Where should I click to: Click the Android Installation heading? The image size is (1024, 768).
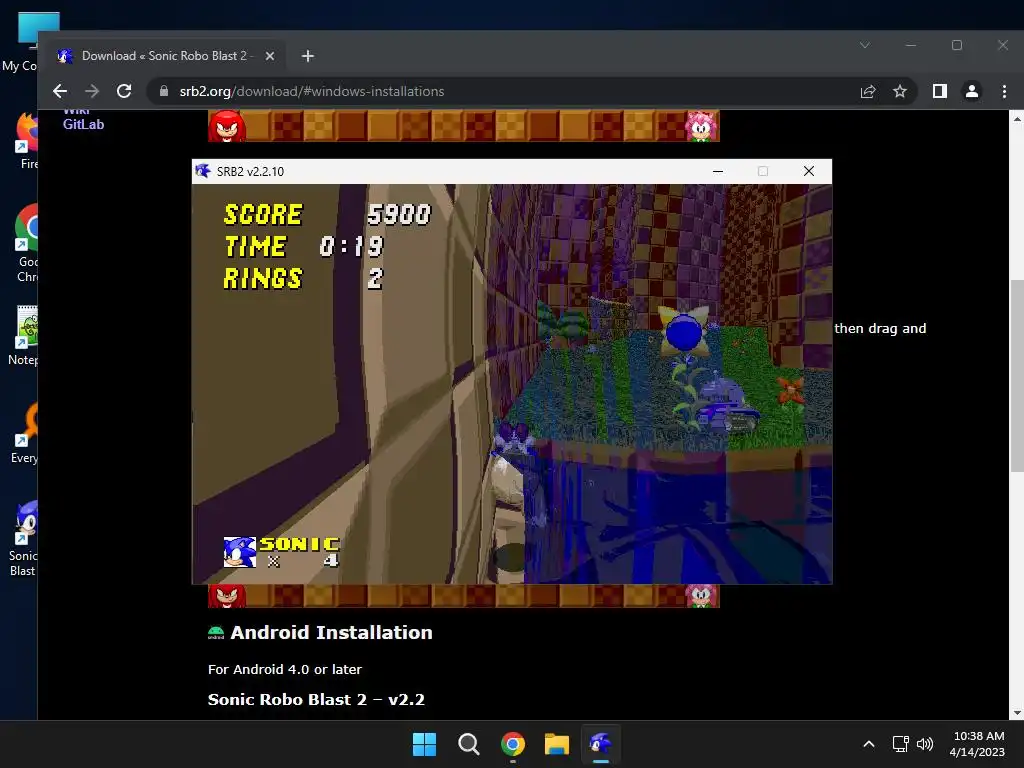(x=331, y=632)
